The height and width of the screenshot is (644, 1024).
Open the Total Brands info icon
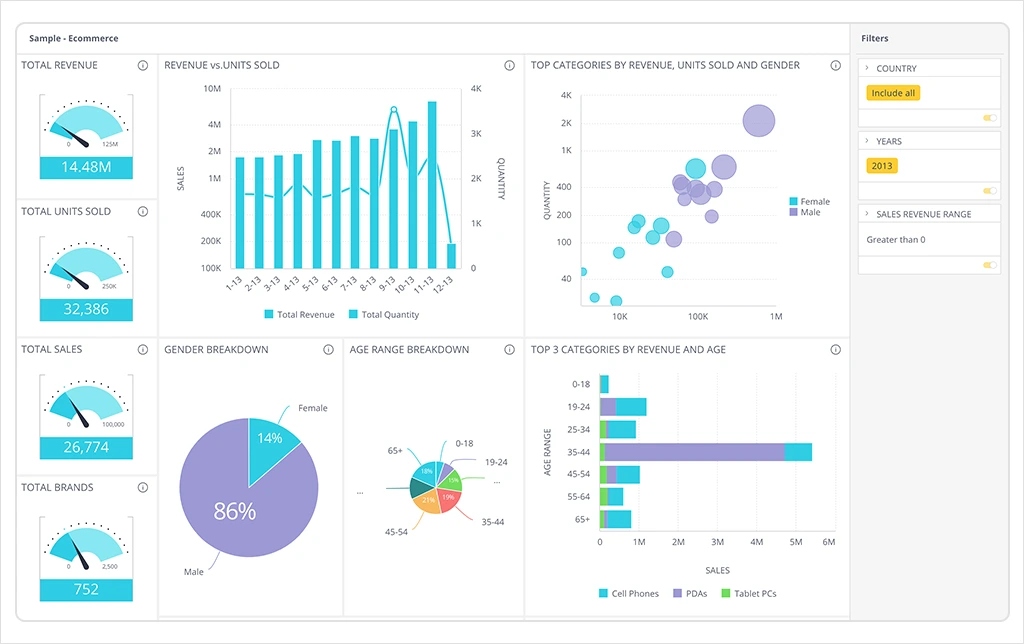pos(143,488)
